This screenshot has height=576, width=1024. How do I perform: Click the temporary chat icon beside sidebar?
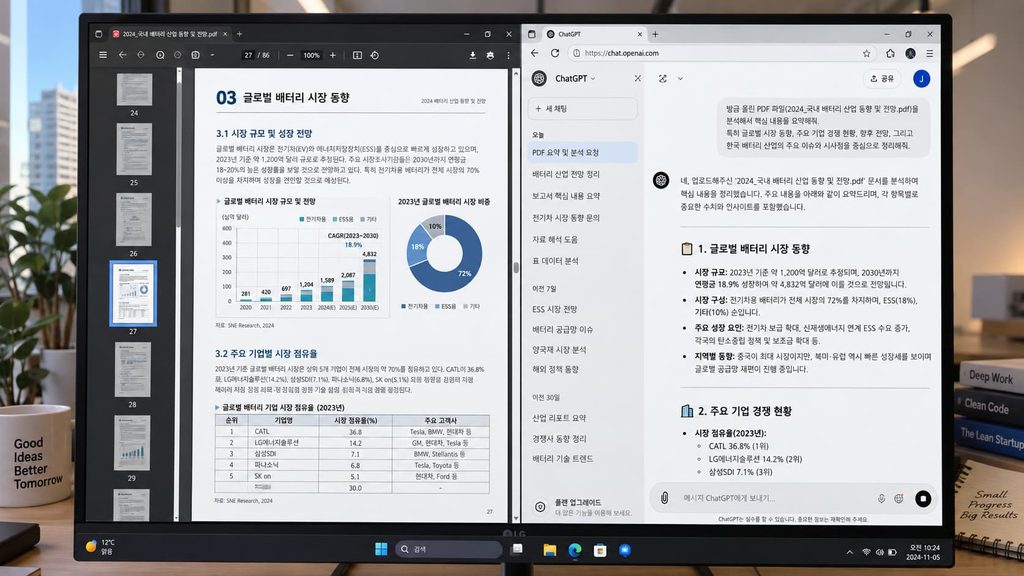[x=663, y=78]
